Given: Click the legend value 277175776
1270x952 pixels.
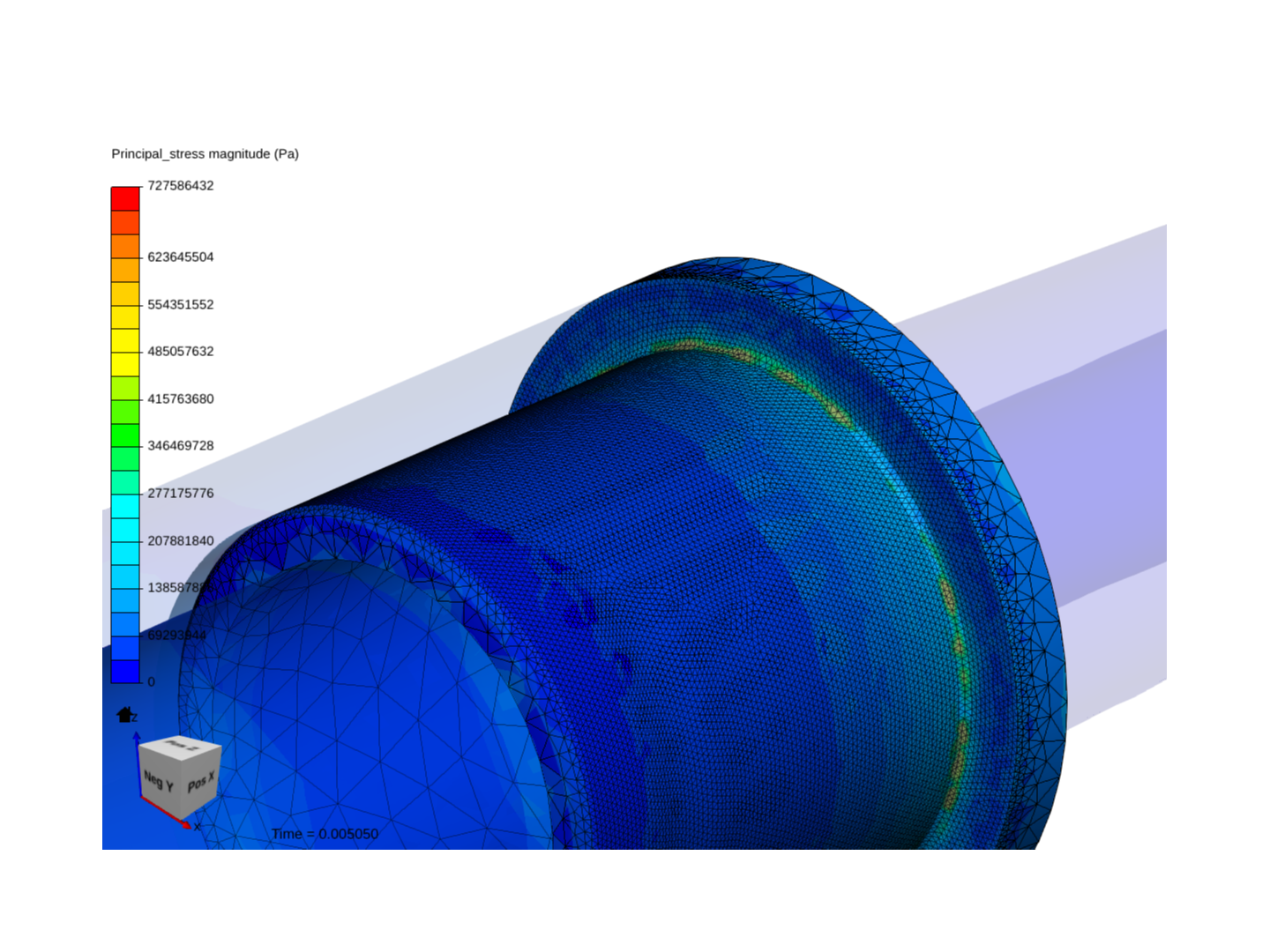Looking at the screenshot, I should pos(181,493).
